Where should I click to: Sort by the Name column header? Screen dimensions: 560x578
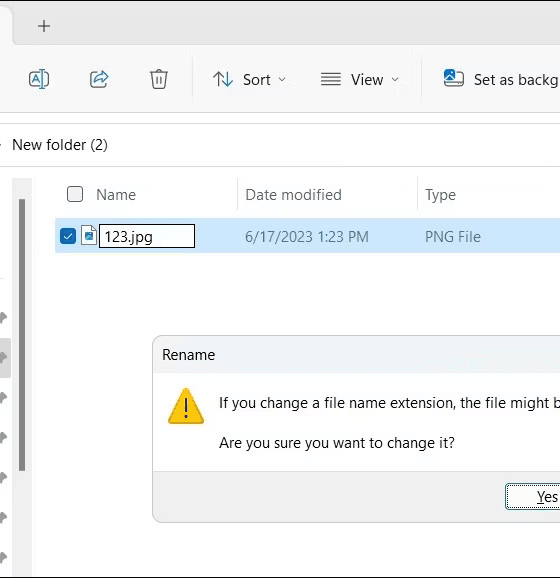click(116, 195)
